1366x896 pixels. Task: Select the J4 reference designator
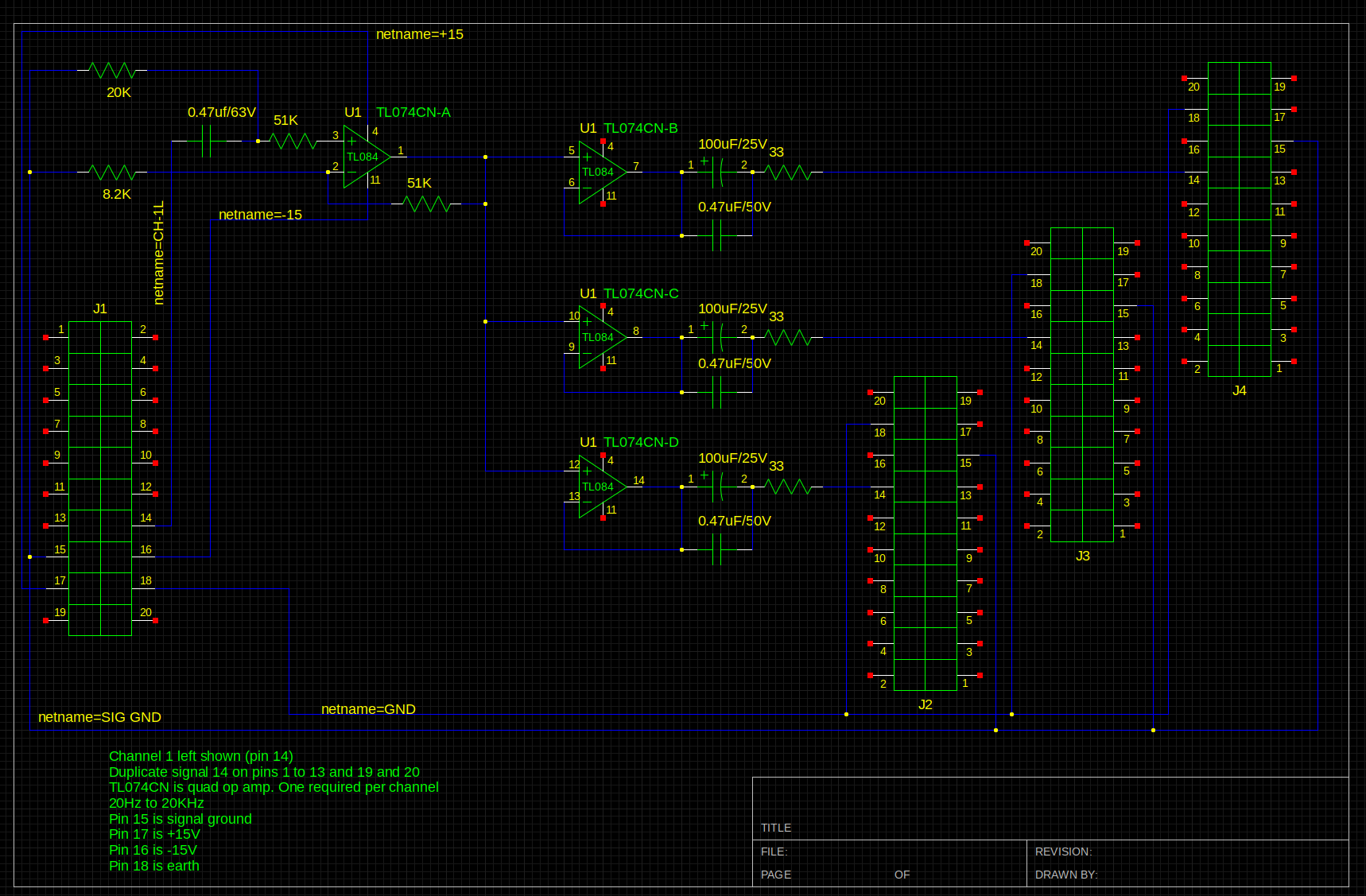click(x=1240, y=390)
